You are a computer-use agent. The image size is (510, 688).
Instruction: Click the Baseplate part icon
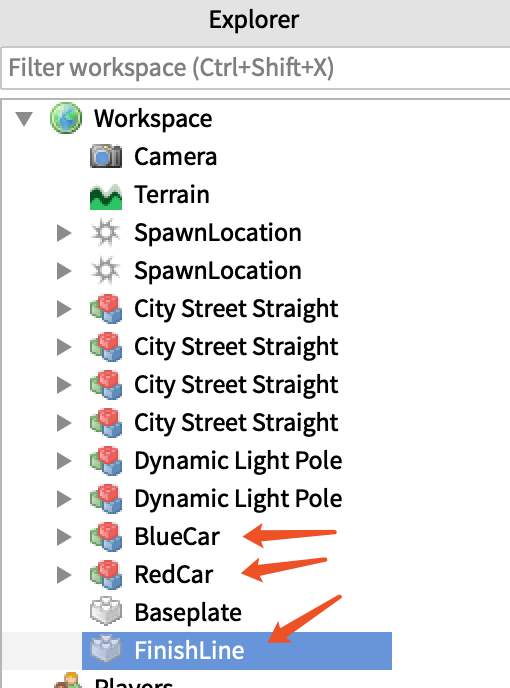point(106,612)
